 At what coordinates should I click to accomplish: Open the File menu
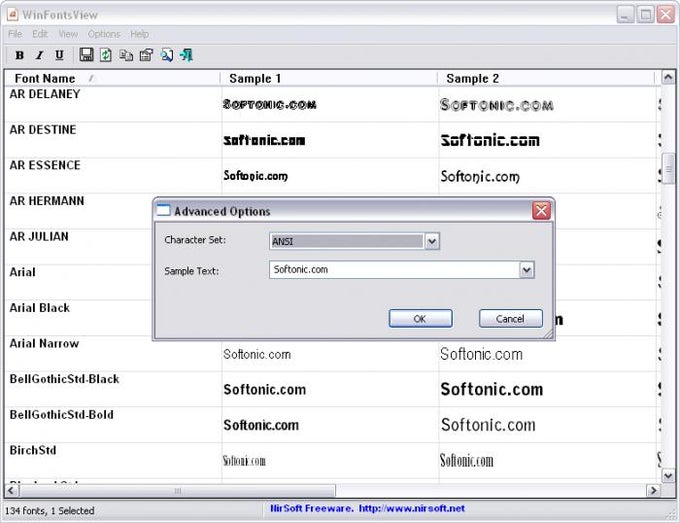pyautogui.click(x=15, y=34)
